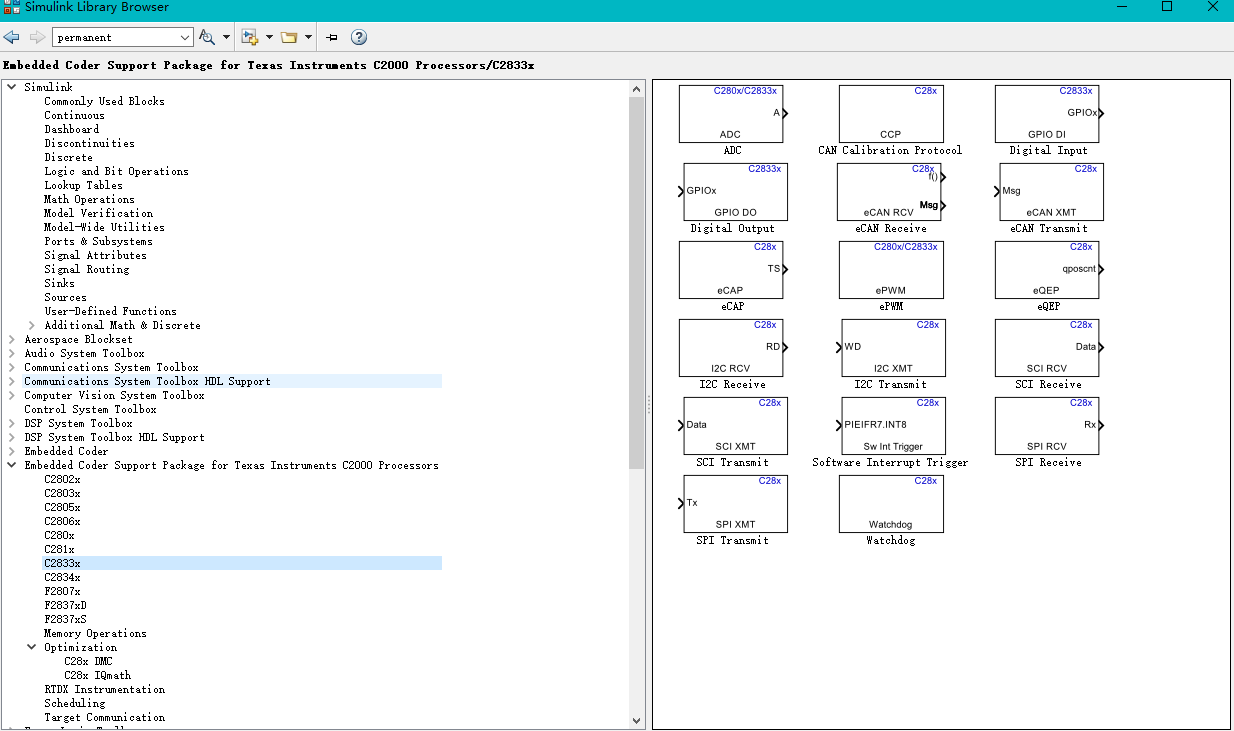Select C28x IQmath in the tree

click(x=97, y=675)
